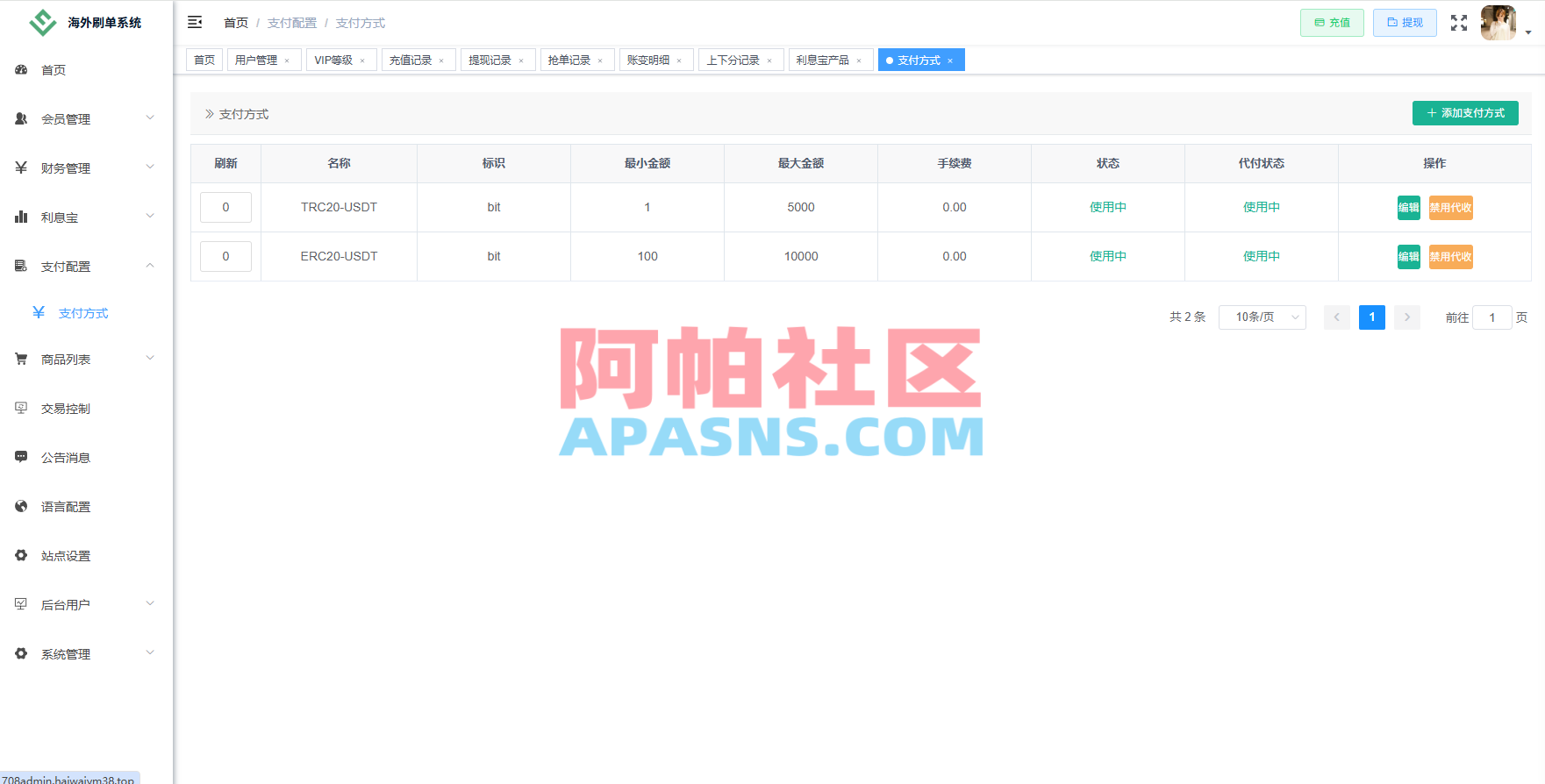Click the 利息宝 bar chart icon
The height and width of the screenshot is (784, 1545).
click(x=21, y=217)
